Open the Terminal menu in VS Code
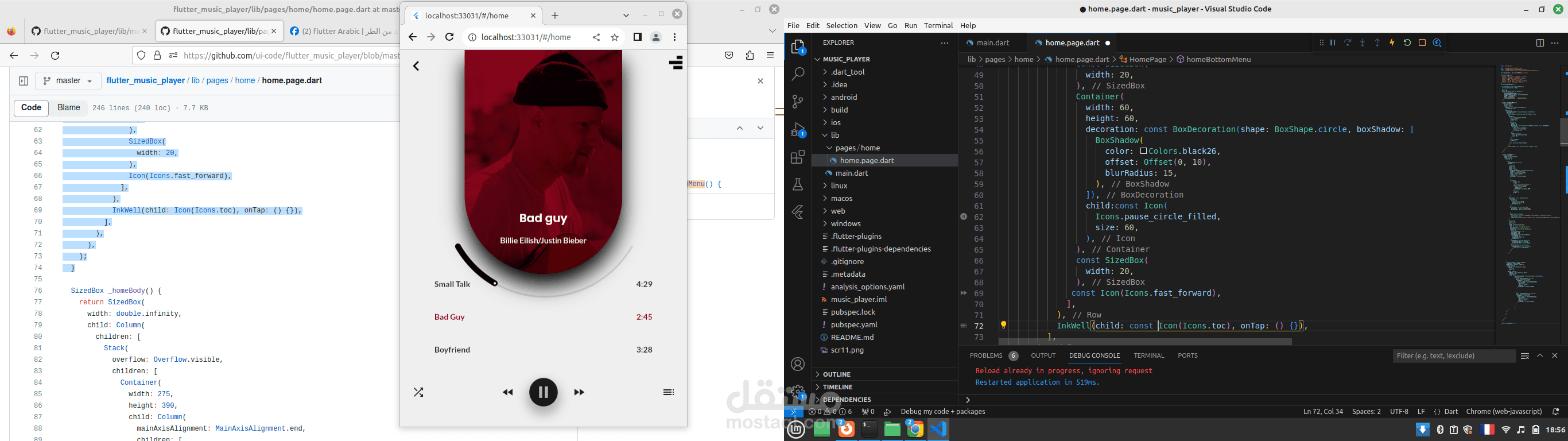This screenshot has width=1568, height=441. coord(938,26)
